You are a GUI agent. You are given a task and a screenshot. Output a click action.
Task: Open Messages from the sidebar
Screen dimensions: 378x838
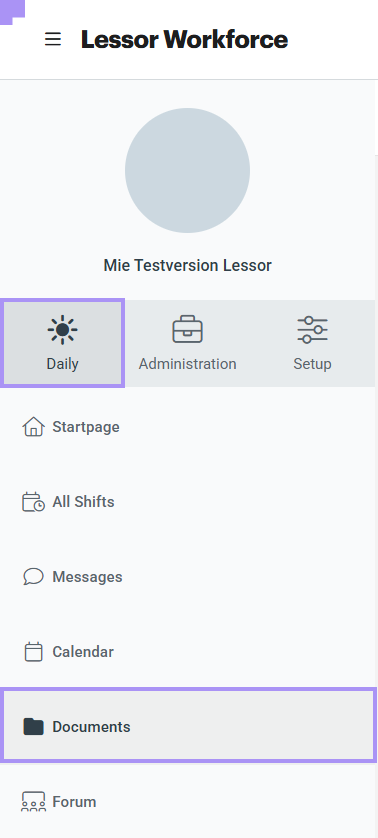point(188,577)
